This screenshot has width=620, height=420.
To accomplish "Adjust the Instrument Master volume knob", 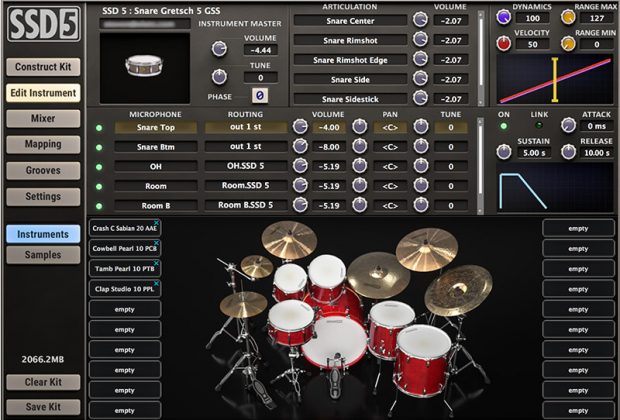I will pos(219,48).
